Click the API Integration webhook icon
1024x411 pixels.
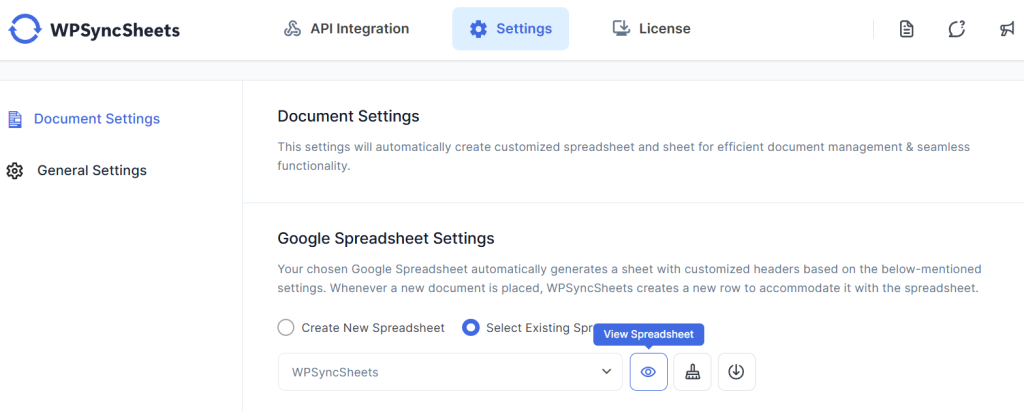click(292, 29)
